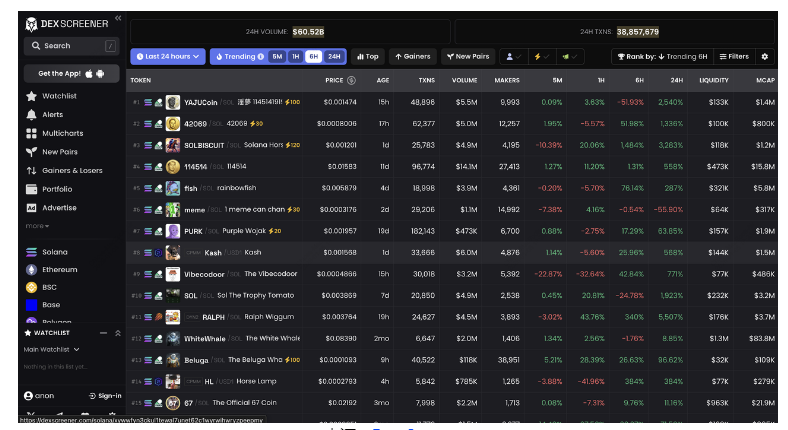Open Multicharts grid in the sidebar
788x430 pixels.
31,133
